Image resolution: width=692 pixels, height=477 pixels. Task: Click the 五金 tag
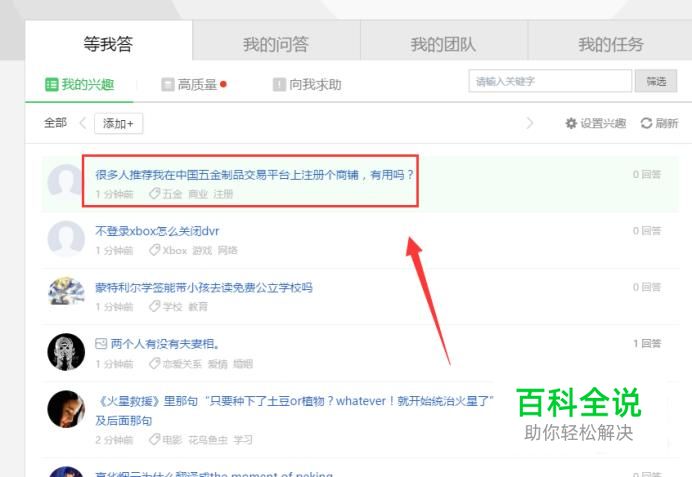[x=172, y=194]
